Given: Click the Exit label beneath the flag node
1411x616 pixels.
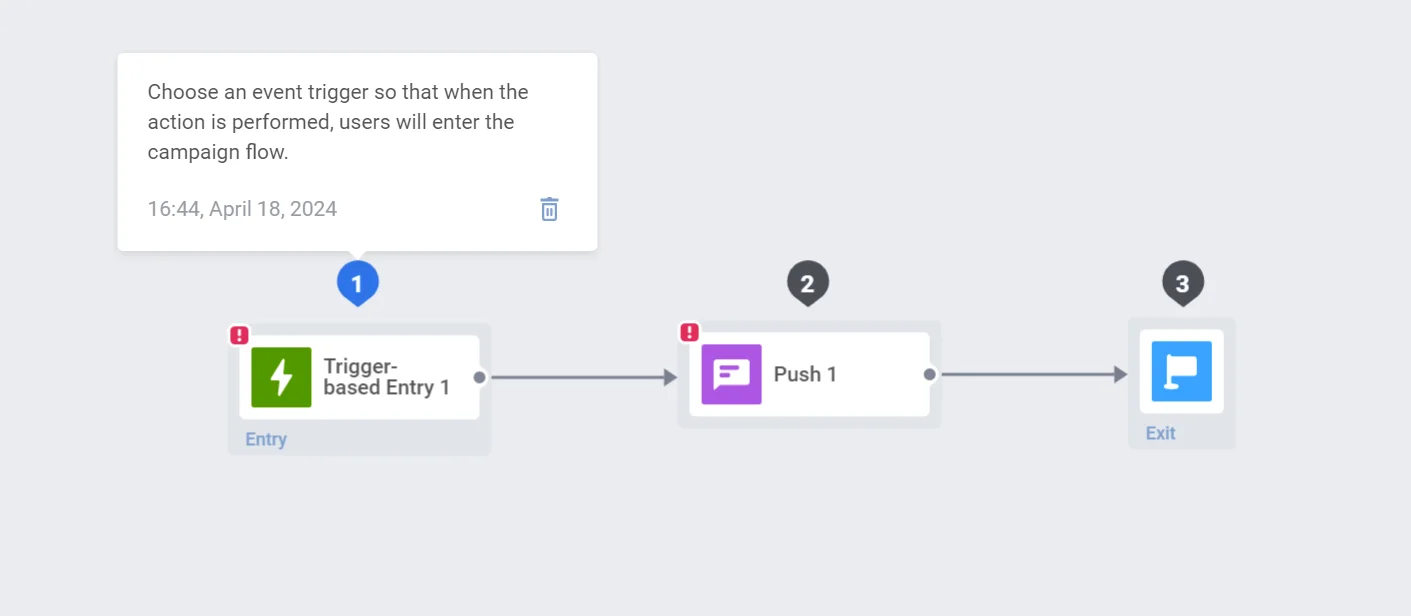Looking at the screenshot, I should click(x=1160, y=433).
